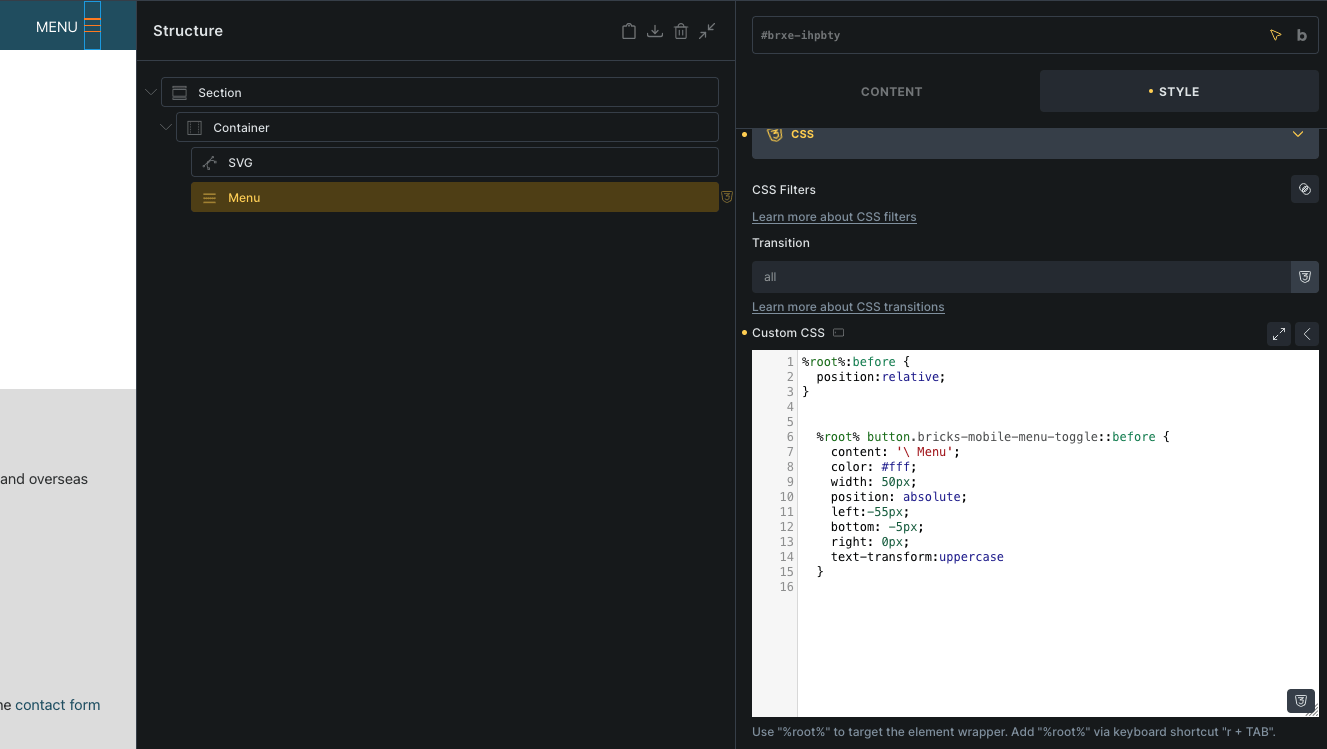Collapse the CSS group with its chevron
1327x749 pixels.
pyautogui.click(x=1298, y=134)
